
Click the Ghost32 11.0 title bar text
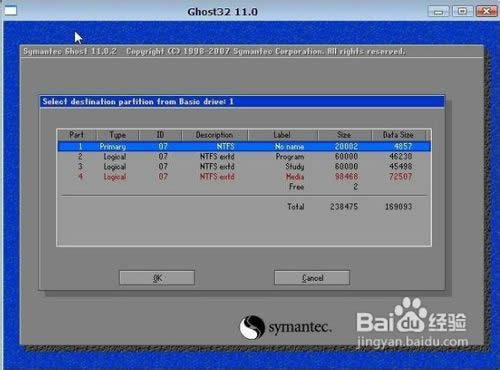pyautogui.click(x=222, y=12)
